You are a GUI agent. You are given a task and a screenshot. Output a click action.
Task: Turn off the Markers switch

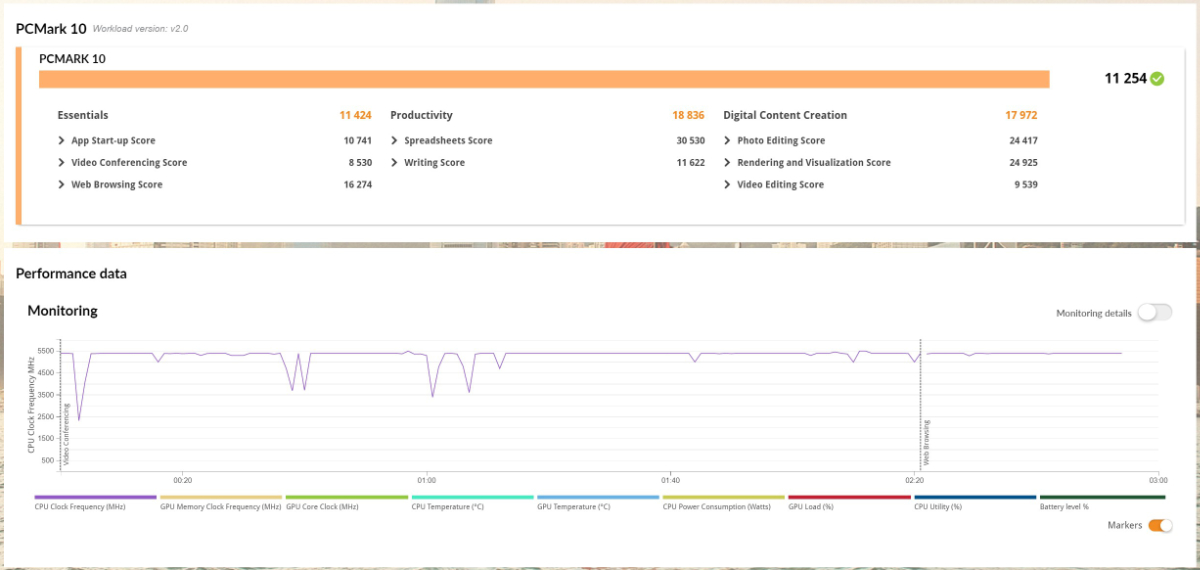coord(1160,525)
